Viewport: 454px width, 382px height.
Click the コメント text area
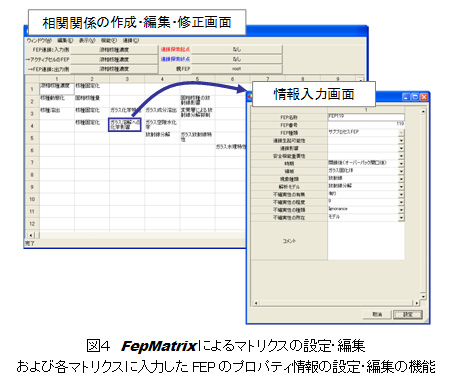(x=366, y=241)
